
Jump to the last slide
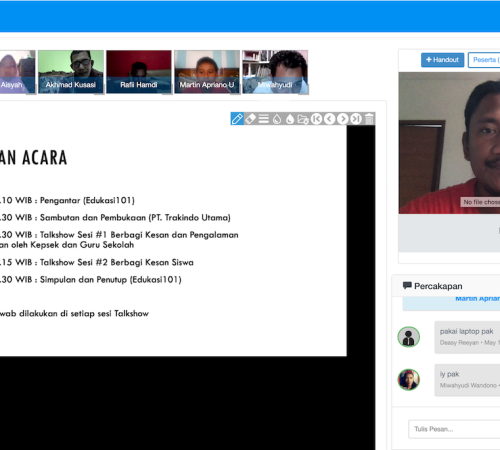[356, 119]
